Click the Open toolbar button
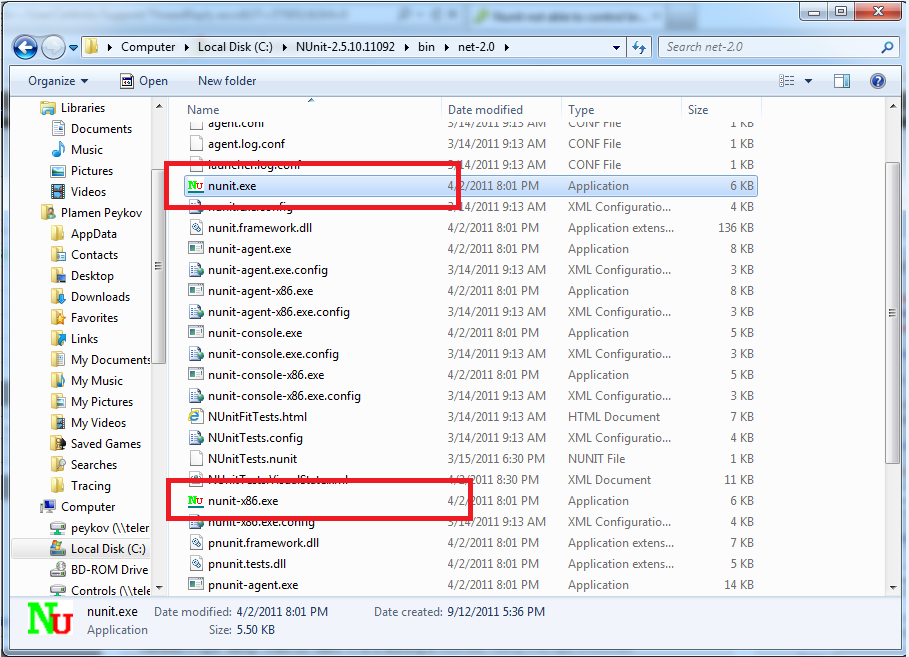The width and height of the screenshot is (909, 657). tap(144, 81)
